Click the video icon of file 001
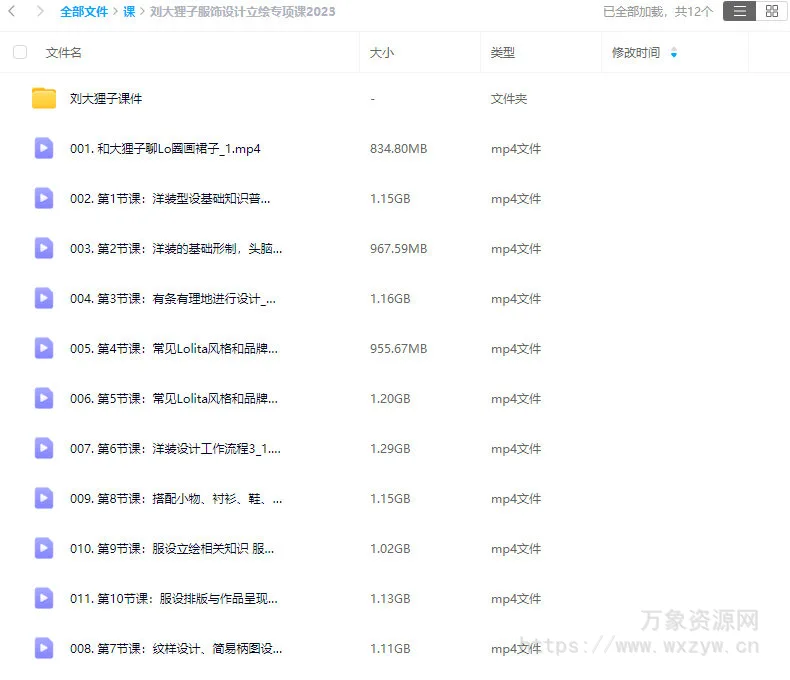Image resolution: width=790 pixels, height=680 pixels. 44,148
